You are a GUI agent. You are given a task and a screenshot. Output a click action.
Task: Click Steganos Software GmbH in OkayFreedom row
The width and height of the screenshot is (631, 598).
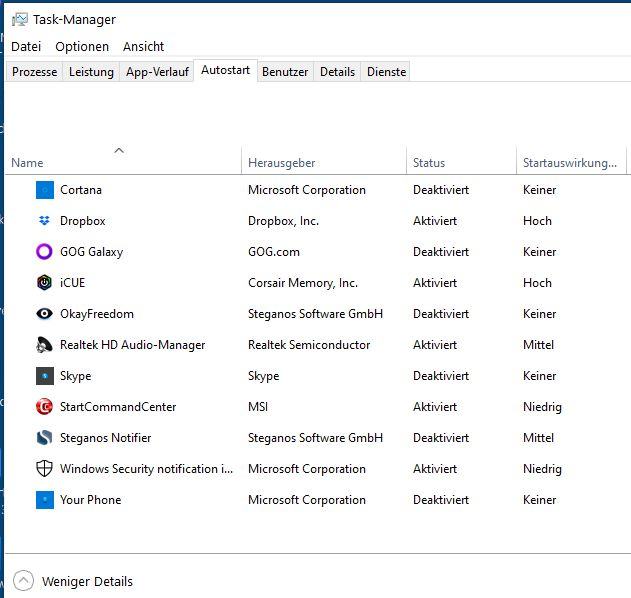tap(315, 314)
